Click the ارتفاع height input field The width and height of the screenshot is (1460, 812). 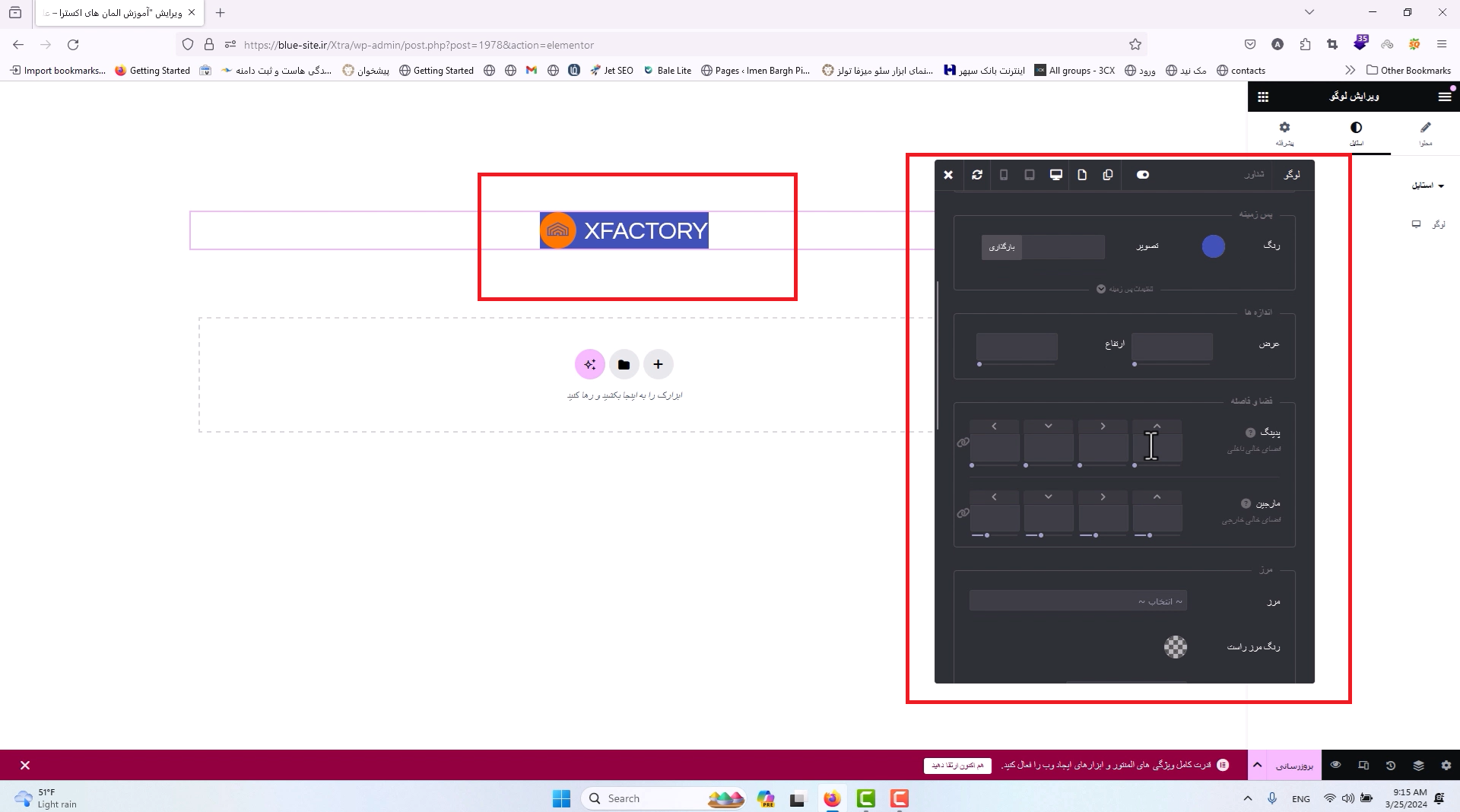(x=1017, y=346)
